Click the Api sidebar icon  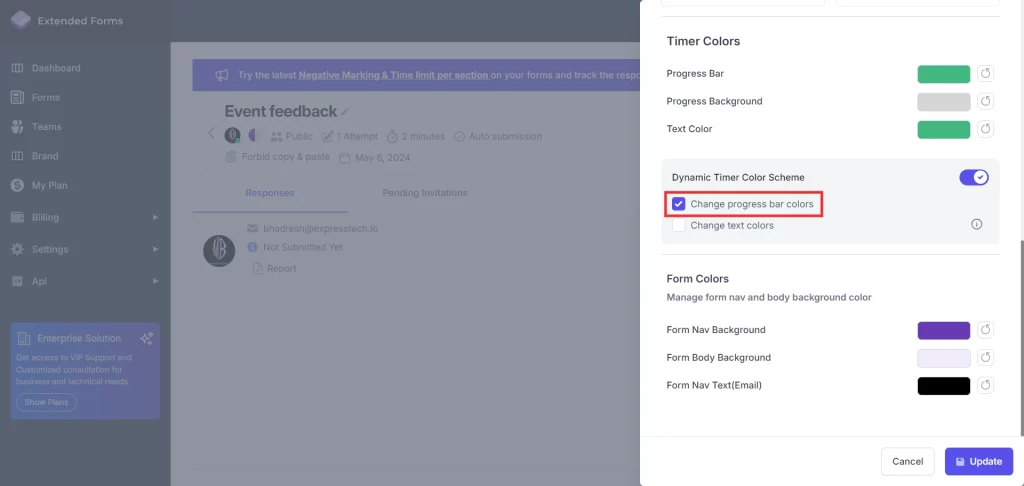(18, 282)
